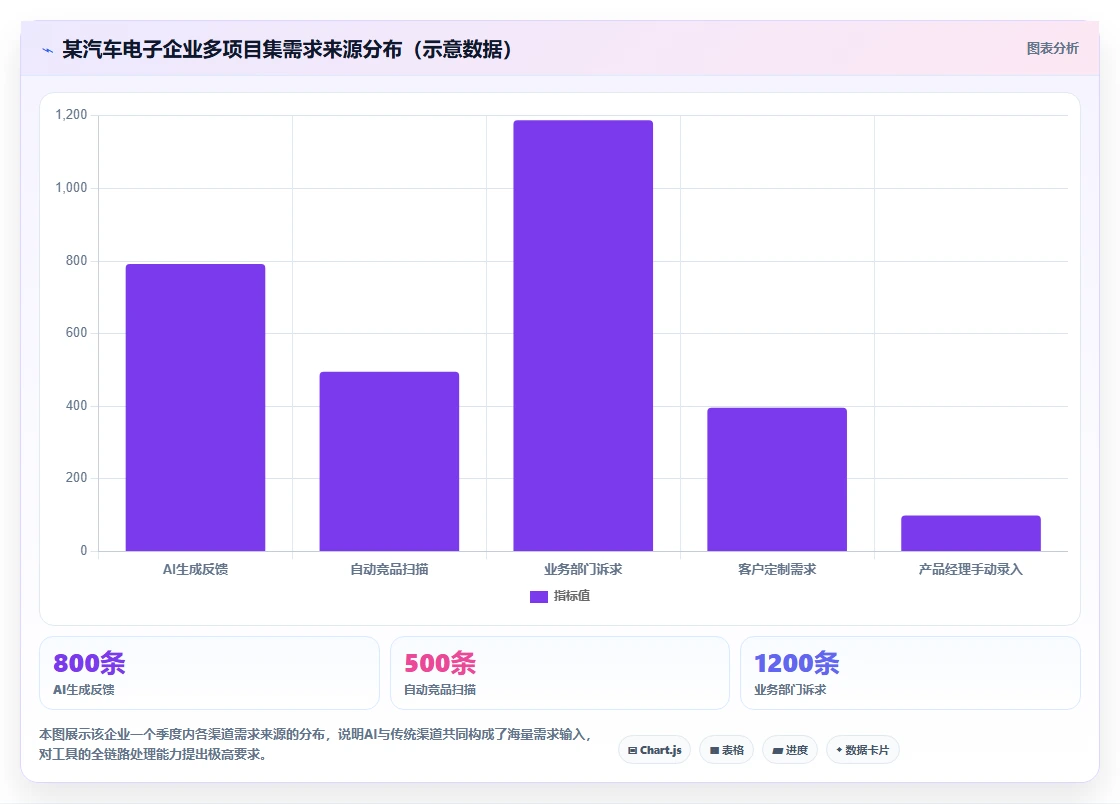Viewport: 1120px width, 804px height.
Task: Click the 产品经理手动录入 x-axis label
Action: [x=971, y=569]
